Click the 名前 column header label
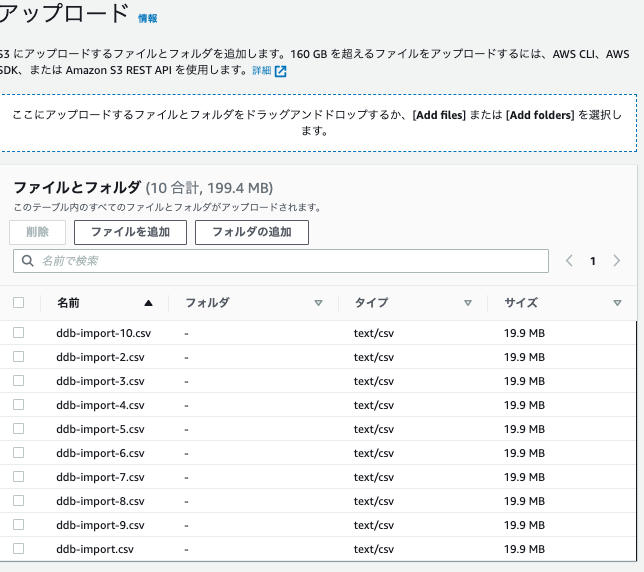This screenshot has width=644, height=572. [x=68, y=303]
